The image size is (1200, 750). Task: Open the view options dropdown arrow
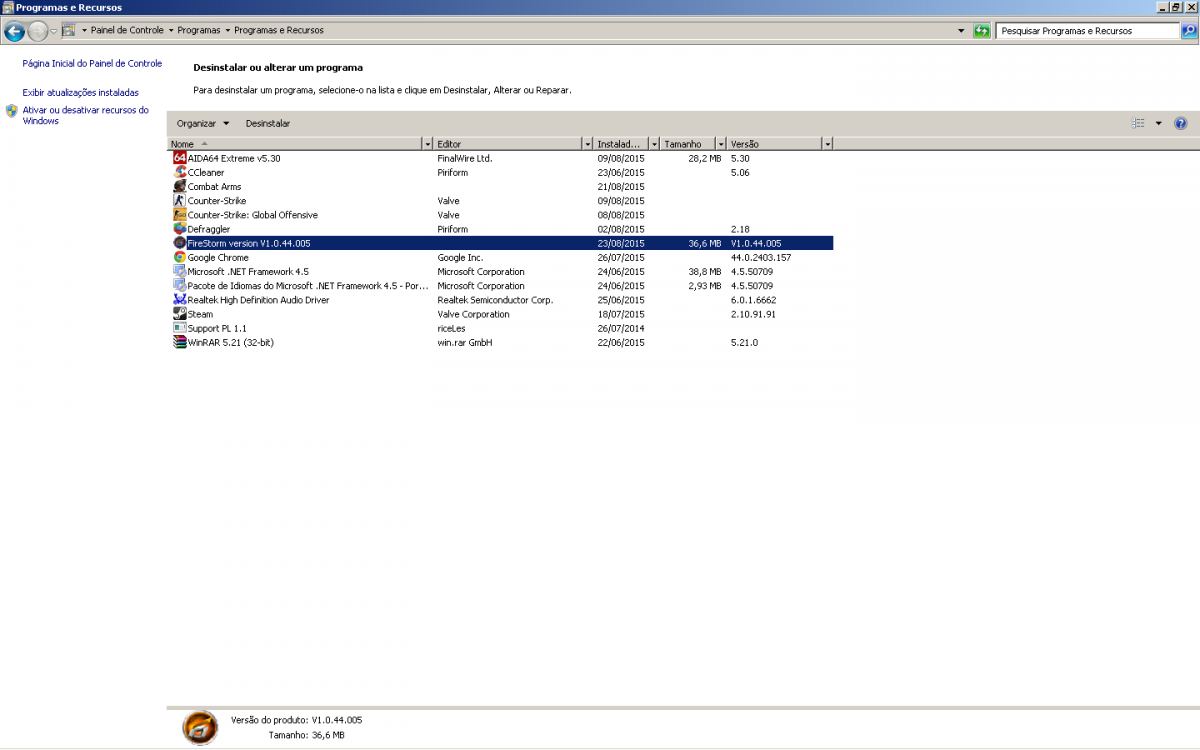coord(1159,123)
